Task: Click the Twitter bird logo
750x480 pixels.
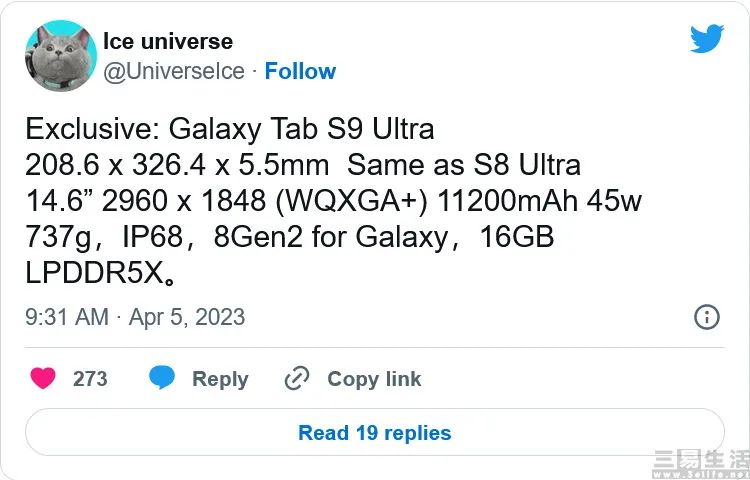Action: point(706,39)
